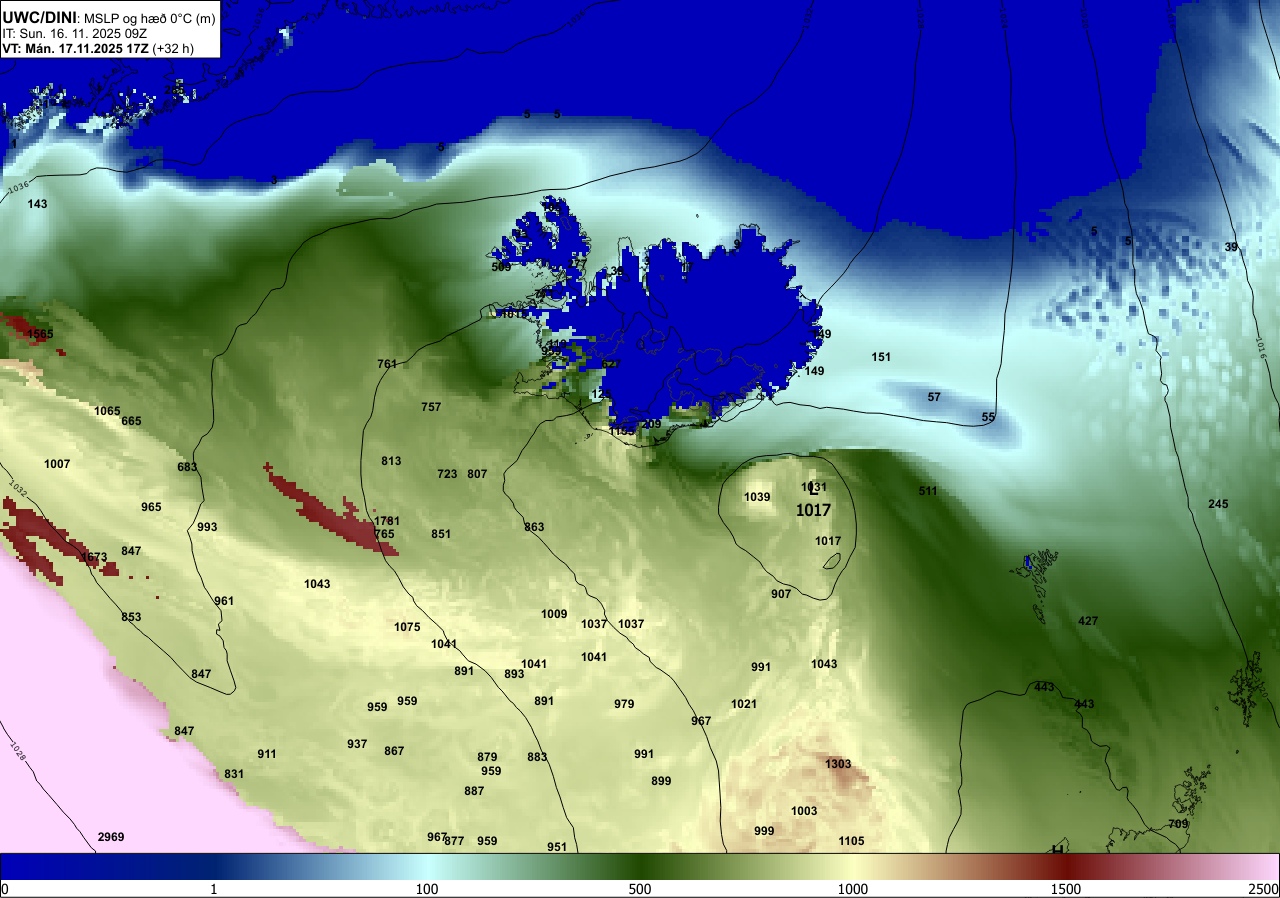Image resolution: width=1280 pixels, height=898 pixels.
Task: Click the 1565 height value
Action: [x=41, y=334]
